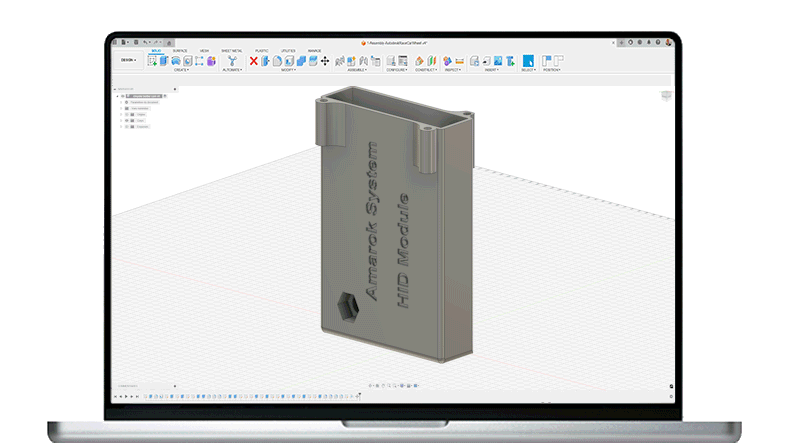Toggle visibility eye of Corps folder
This screenshot has width=788, height=444.
[x=126, y=120]
